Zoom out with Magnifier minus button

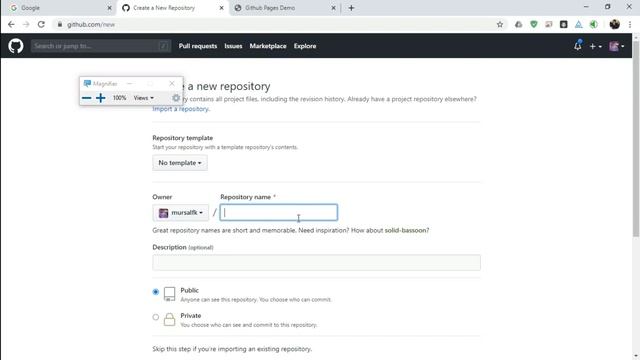click(x=86, y=98)
